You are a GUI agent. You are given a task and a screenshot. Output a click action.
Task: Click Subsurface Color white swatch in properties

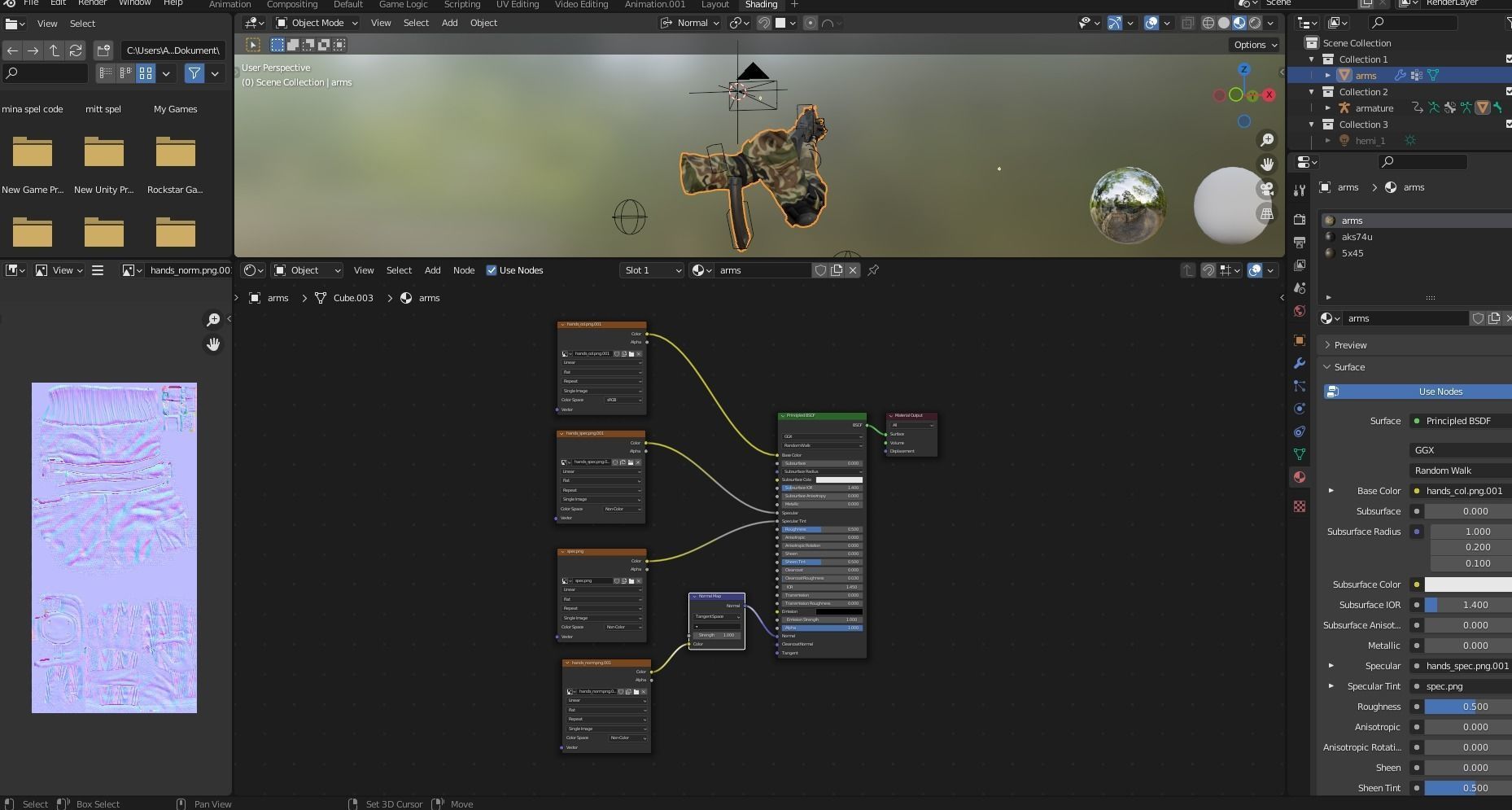pyautogui.click(x=1468, y=585)
